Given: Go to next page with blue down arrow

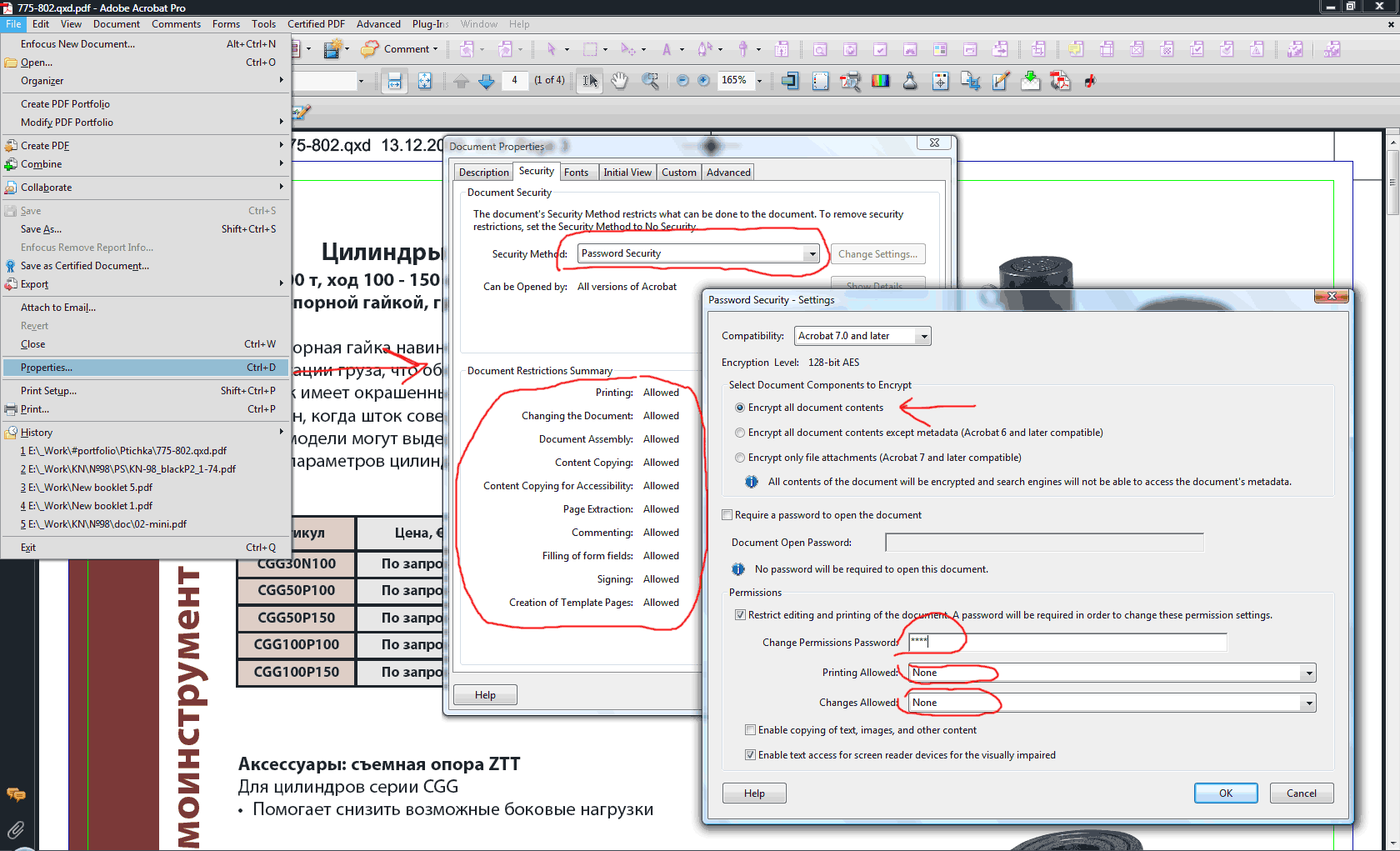Looking at the screenshot, I should (x=487, y=81).
